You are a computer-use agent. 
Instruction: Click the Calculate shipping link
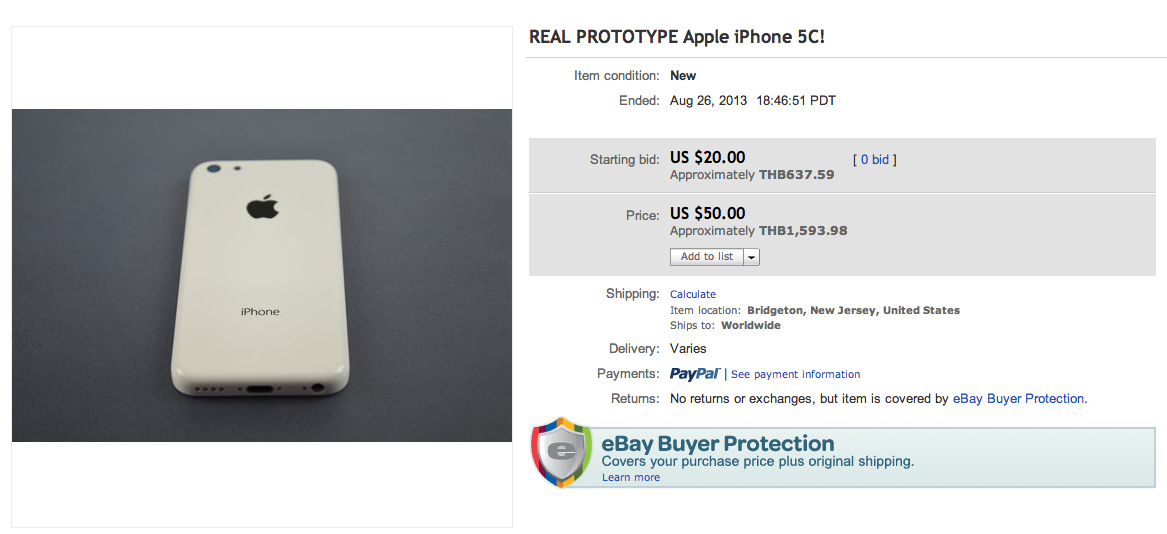tap(693, 295)
